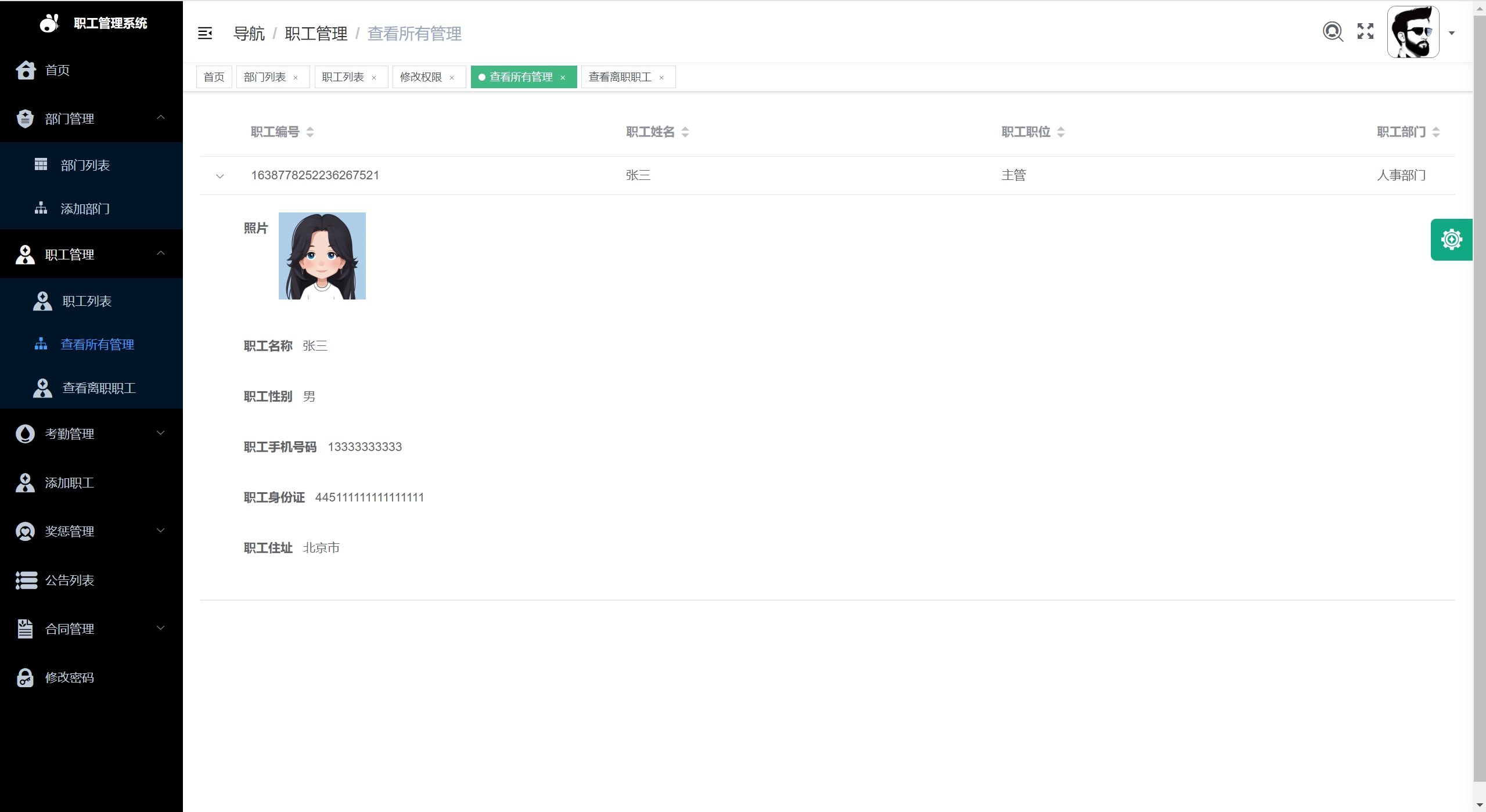Close the 修改权限 tab
This screenshot has height=812, width=1486.
(452, 78)
